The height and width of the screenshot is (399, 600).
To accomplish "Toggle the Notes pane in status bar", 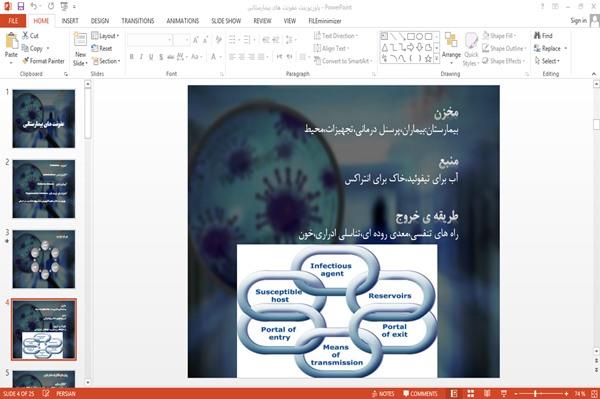I will [x=383, y=393].
